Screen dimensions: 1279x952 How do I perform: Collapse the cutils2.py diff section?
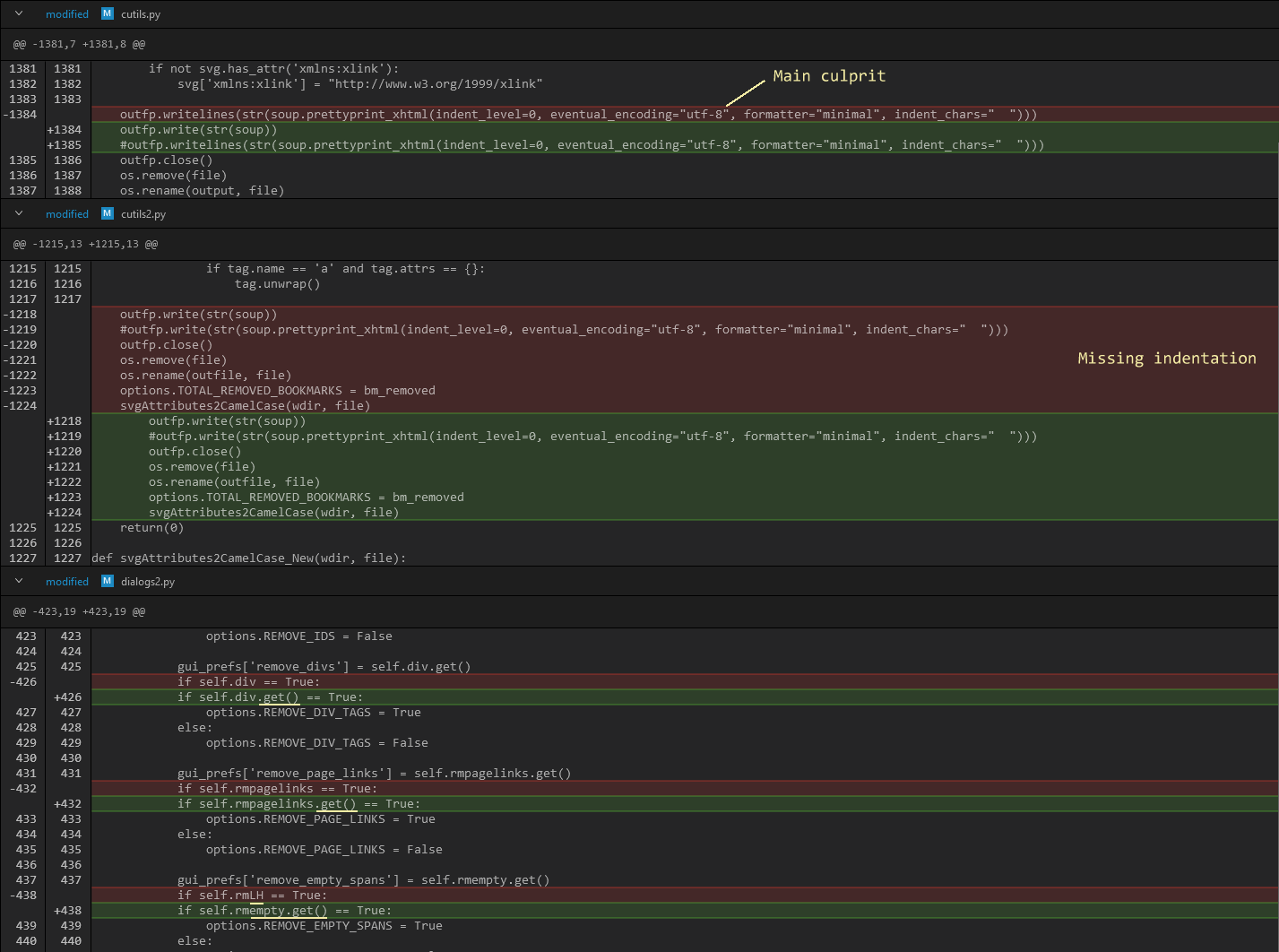pos(19,213)
